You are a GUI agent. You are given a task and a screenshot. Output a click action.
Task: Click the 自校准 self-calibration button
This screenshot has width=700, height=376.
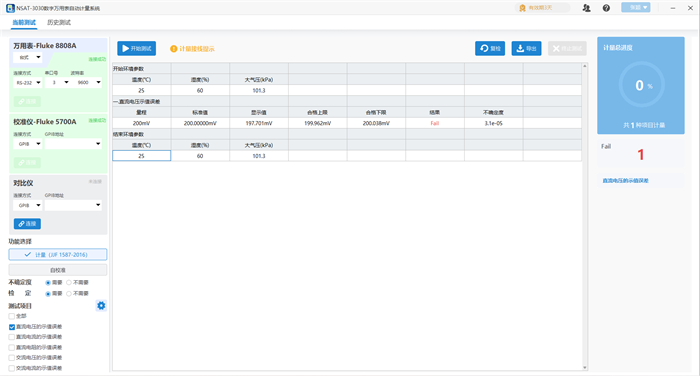pyautogui.click(x=58, y=270)
